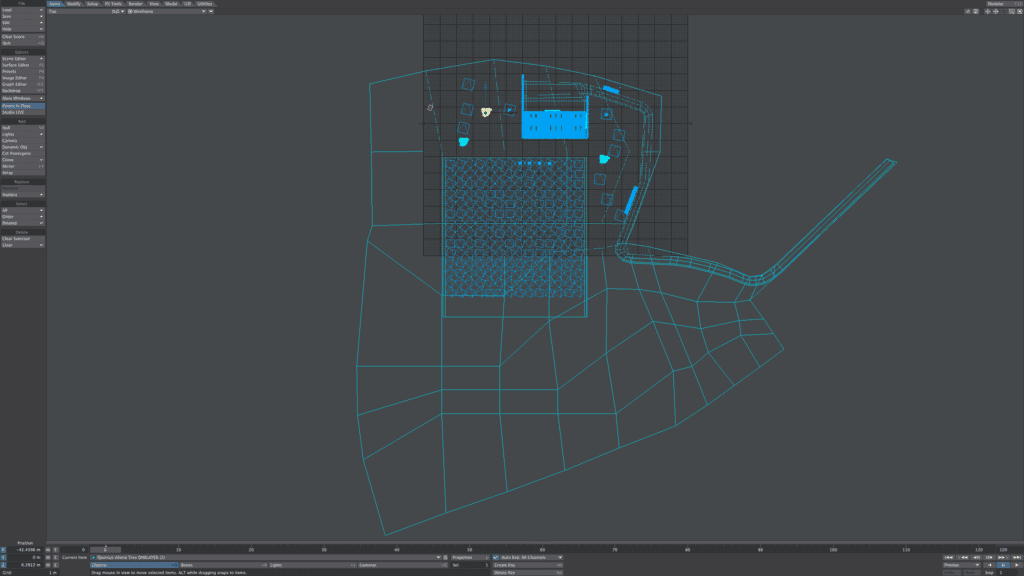Click the viewport move (pan) icon
The image size is (1024, 576).
pyautogui.click(x=987, y=12)
